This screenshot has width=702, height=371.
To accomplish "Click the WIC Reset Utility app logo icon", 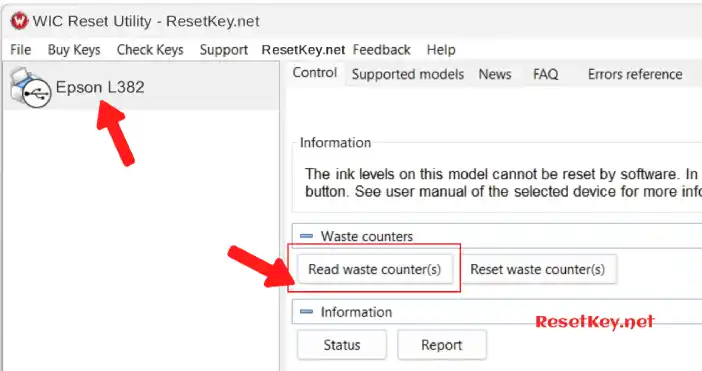I will point(19,21).
